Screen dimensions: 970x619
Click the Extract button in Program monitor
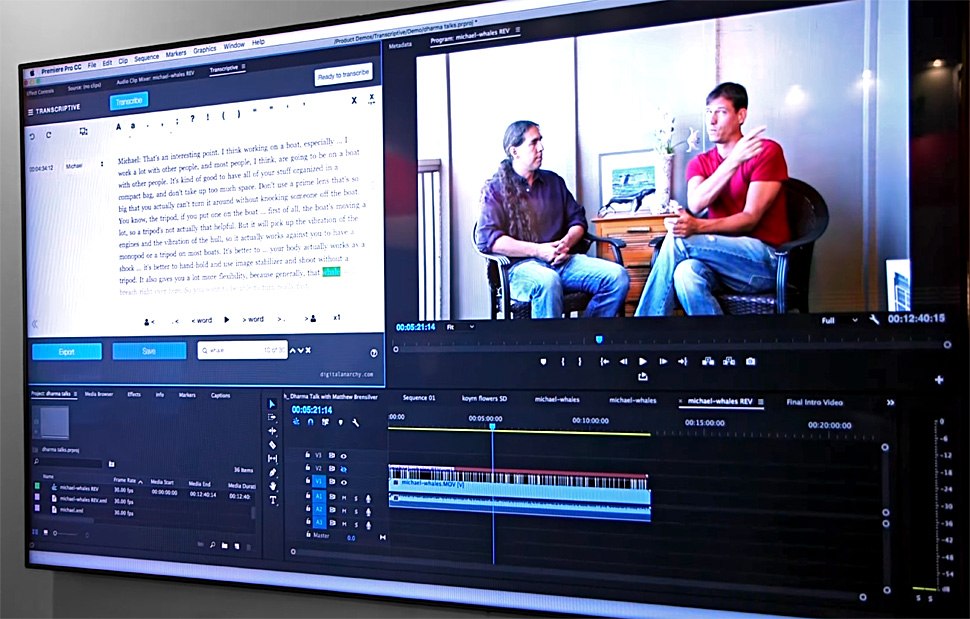tap(729, 362)
